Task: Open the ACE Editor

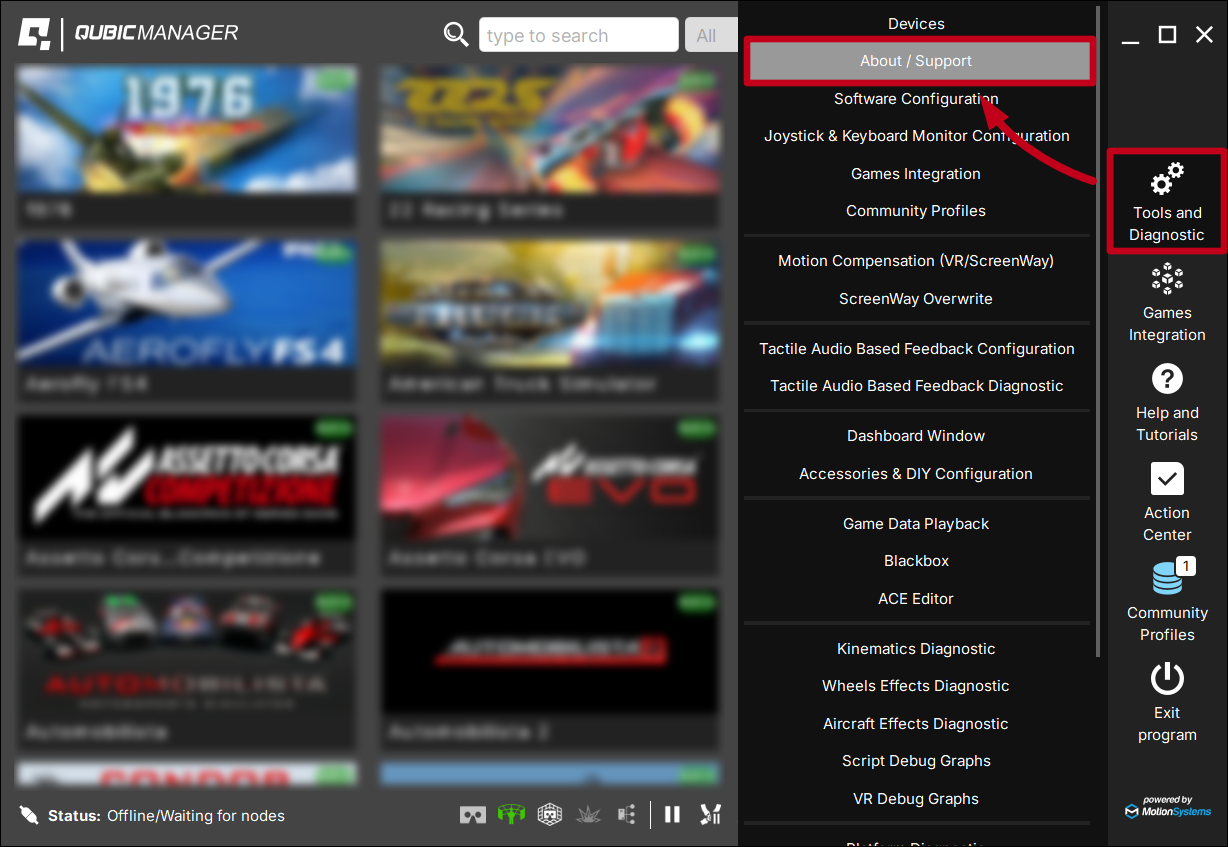Action: click(915, 598)
